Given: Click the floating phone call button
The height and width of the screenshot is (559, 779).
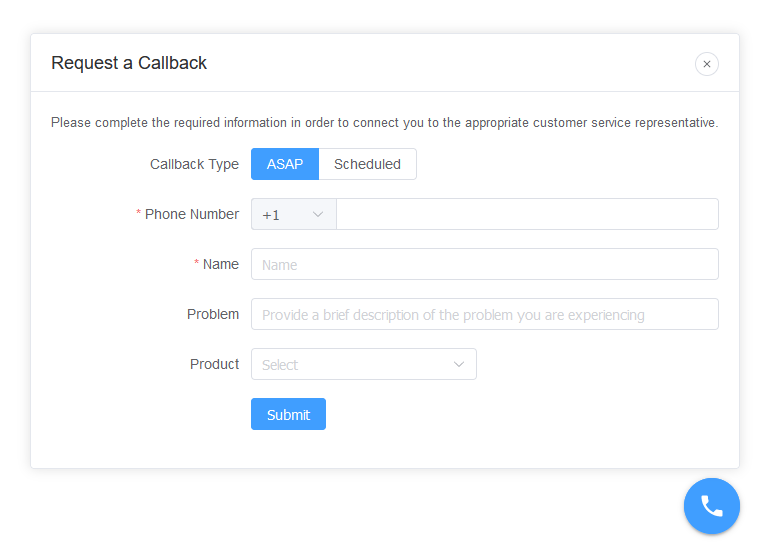Looking at the screenshot, I should tap(711, 506).
